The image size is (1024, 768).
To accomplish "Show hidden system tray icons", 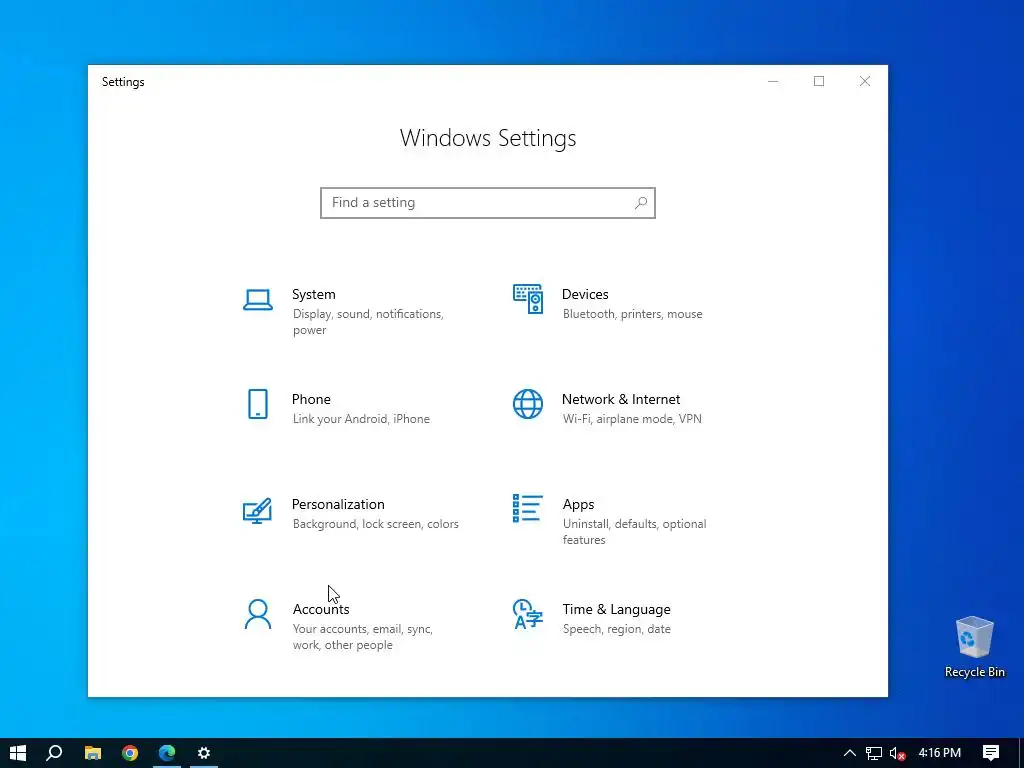I will (850, 753).
